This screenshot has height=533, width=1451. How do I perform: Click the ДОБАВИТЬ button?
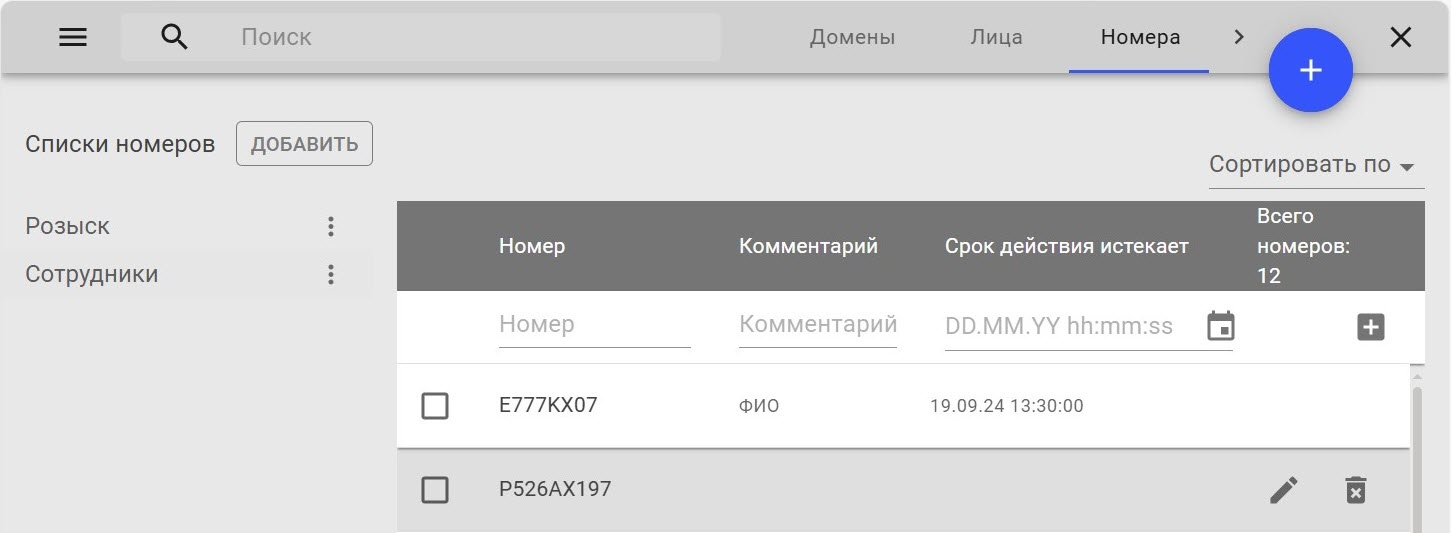point(304,144)
